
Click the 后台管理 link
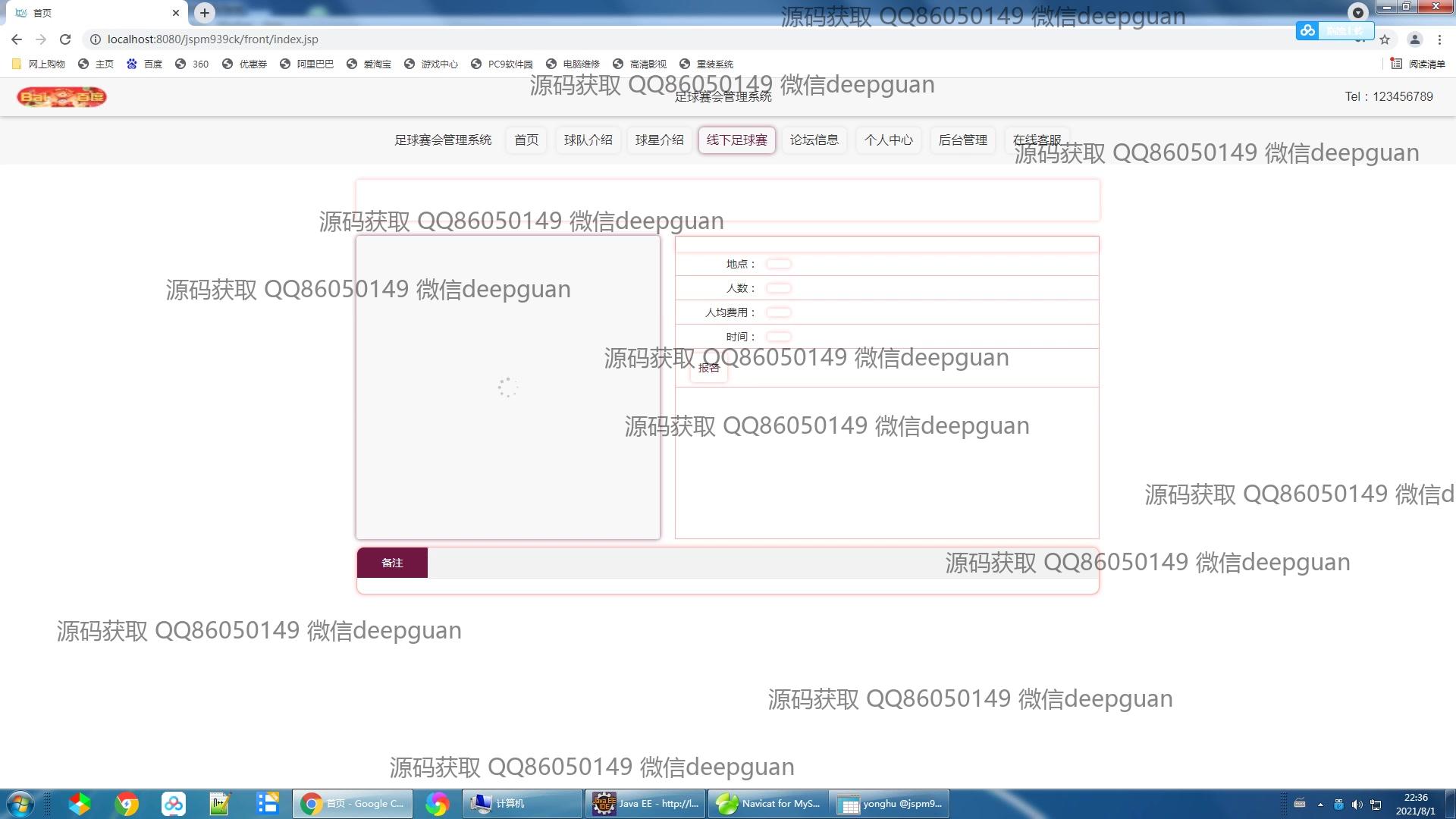coord(962,140)
